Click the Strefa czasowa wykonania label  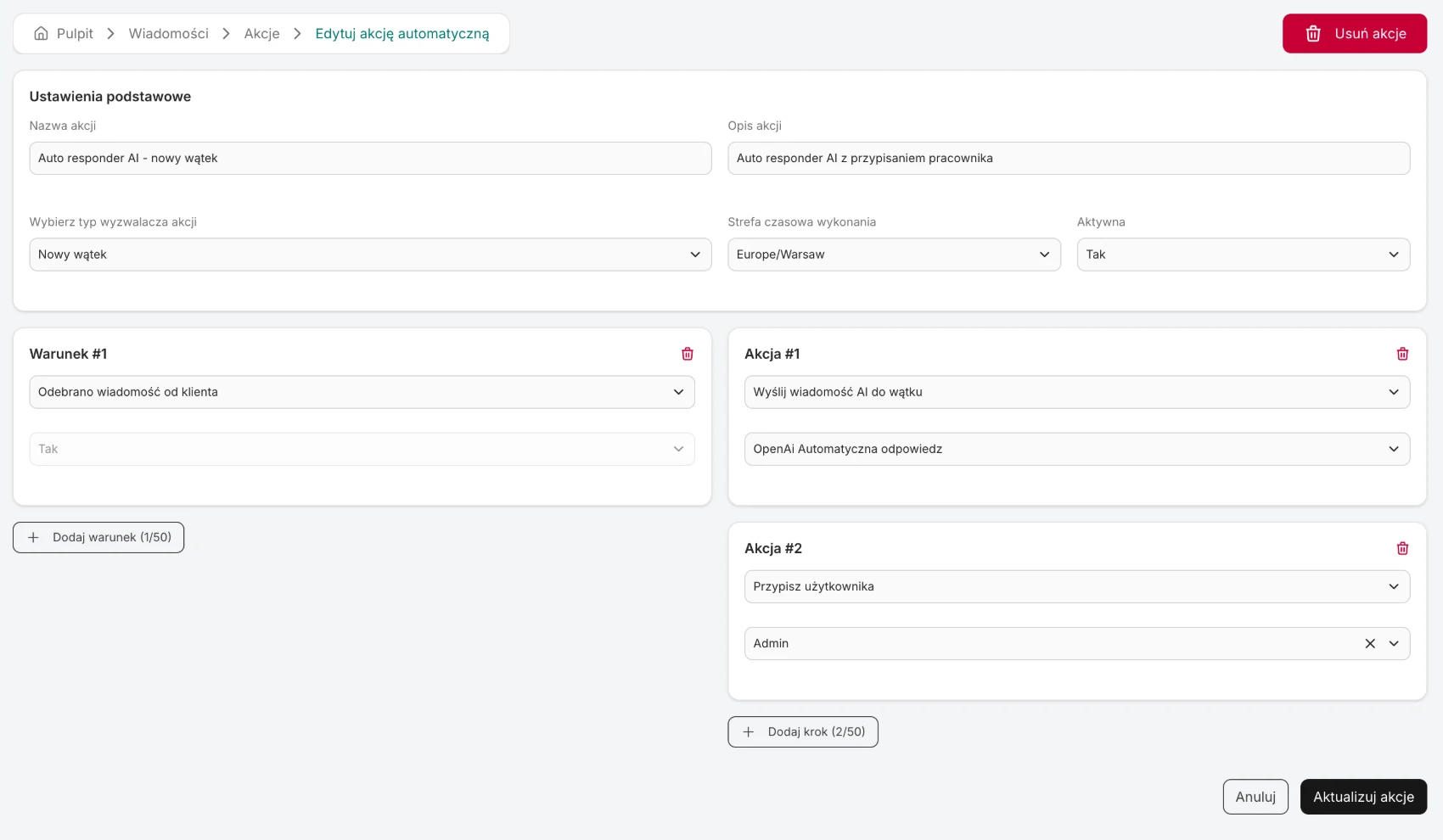coord(802,222)
